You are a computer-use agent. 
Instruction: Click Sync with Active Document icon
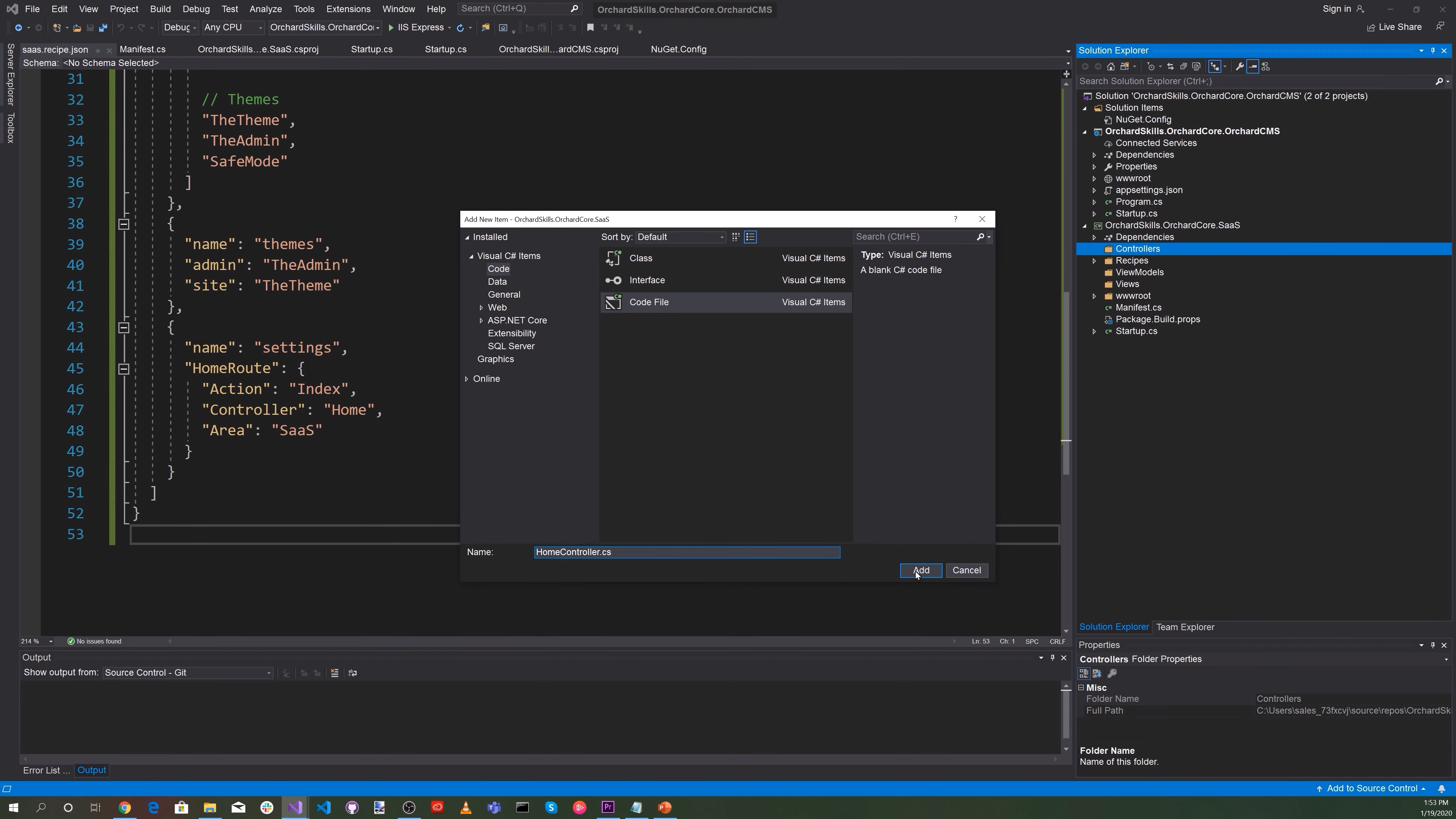[1170, 67]
